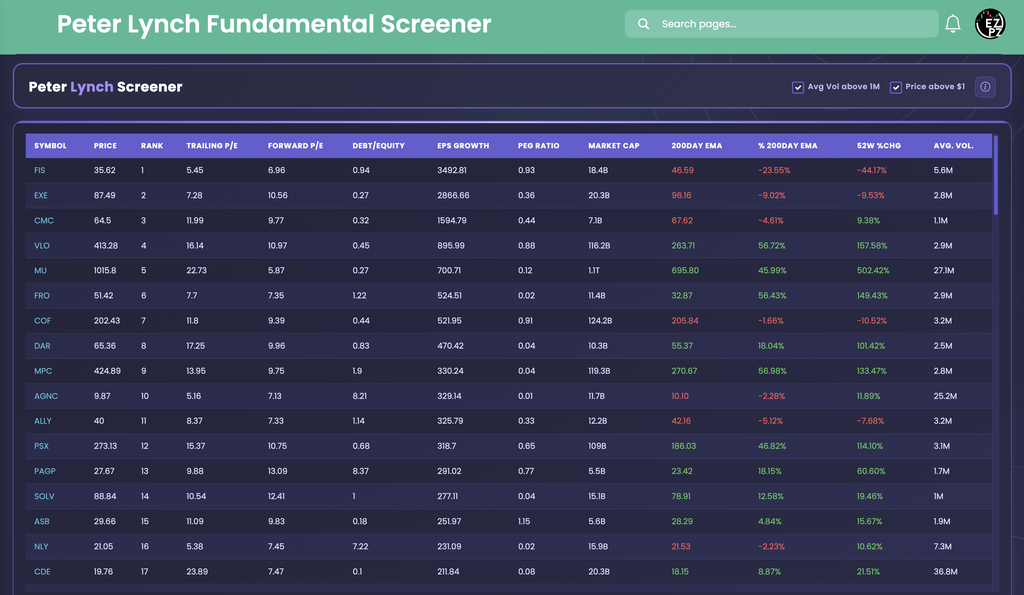Sort by 200Day EMA column
This screenshot has width=1024, height=595.
[x=697, y=146]
